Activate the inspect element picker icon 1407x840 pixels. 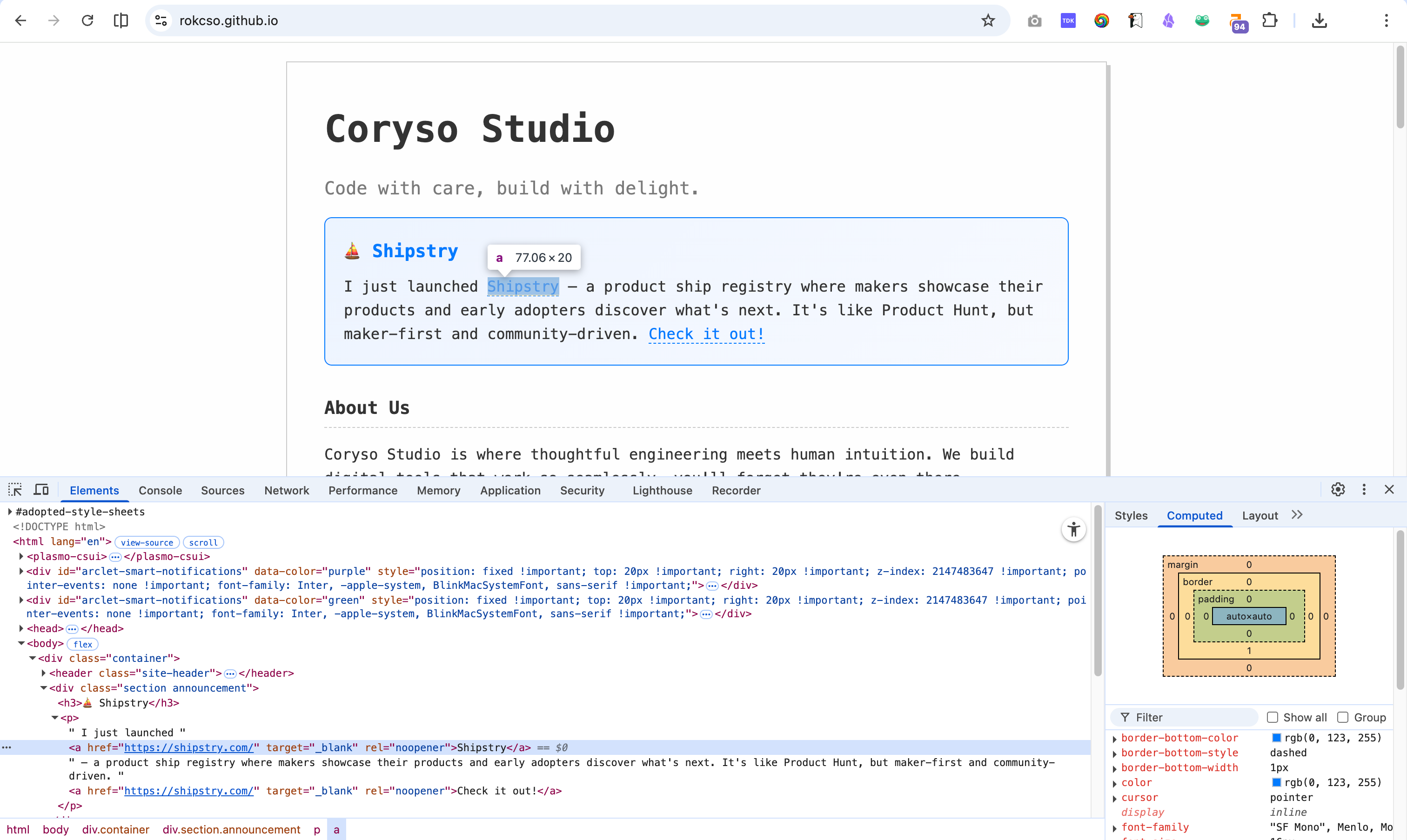point(15,490)
